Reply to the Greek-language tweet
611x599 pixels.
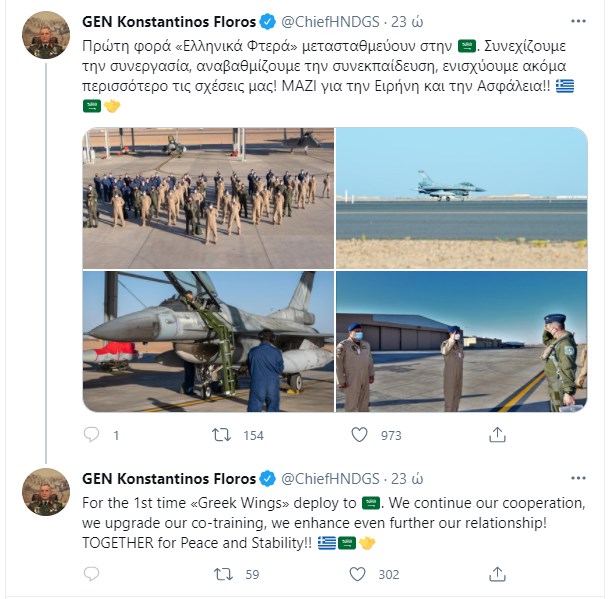tap(91, 435)
